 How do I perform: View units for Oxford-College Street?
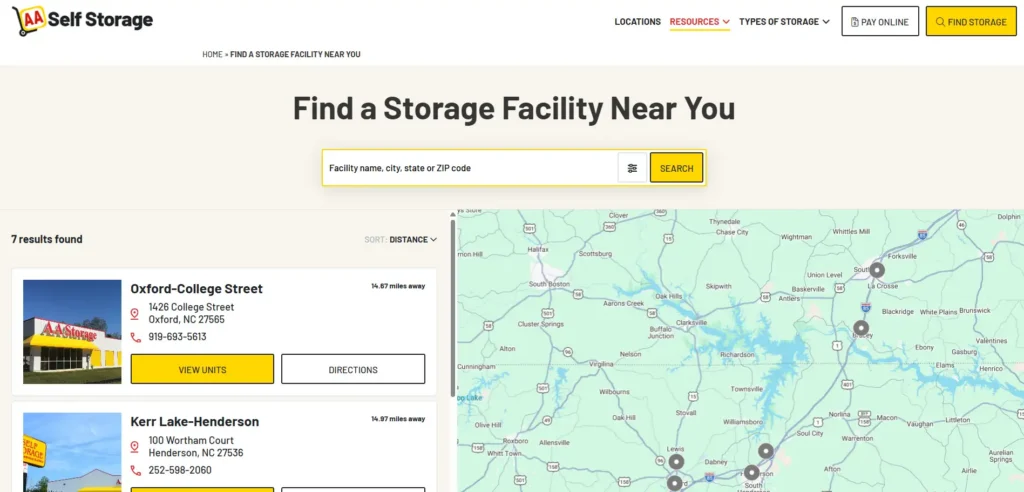pyautogui.click(x=202, y=369)
